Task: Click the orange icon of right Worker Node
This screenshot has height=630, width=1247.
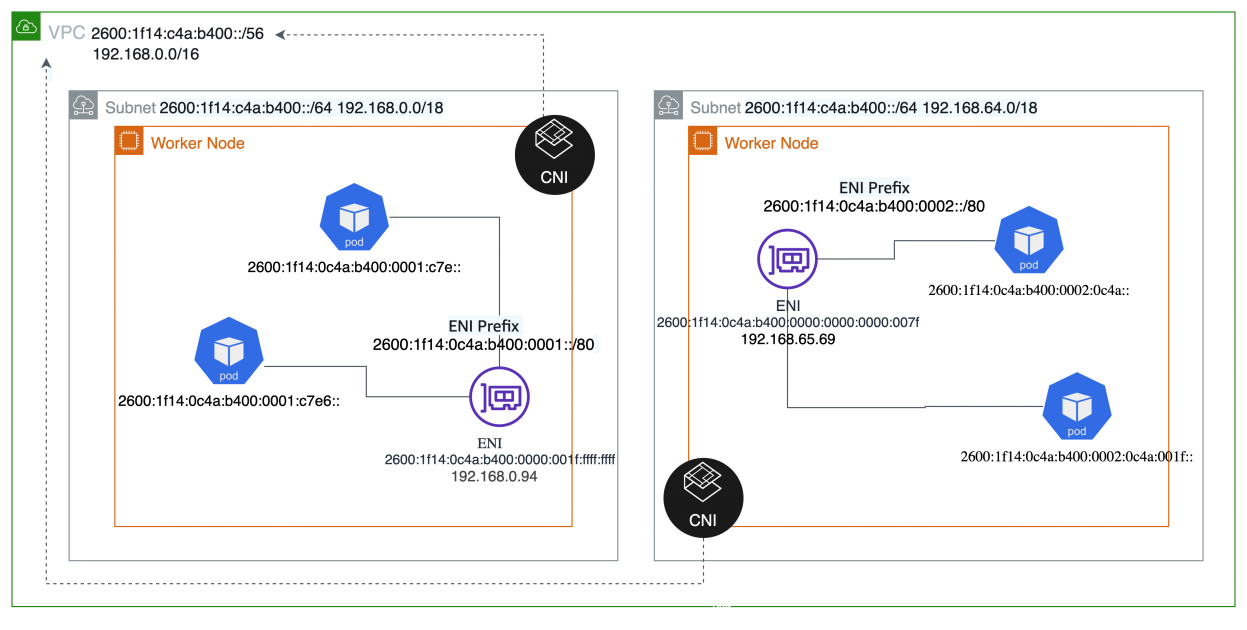Action: pos(703,141)
